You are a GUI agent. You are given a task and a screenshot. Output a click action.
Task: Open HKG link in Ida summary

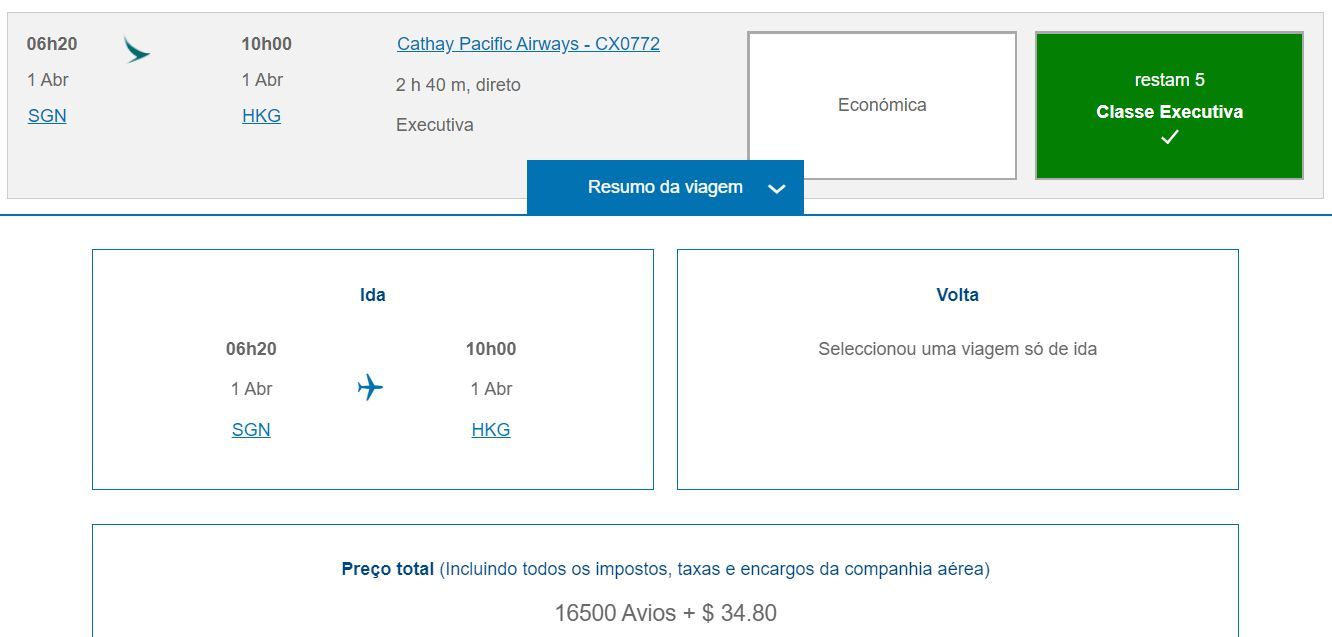tap(491, 430)
